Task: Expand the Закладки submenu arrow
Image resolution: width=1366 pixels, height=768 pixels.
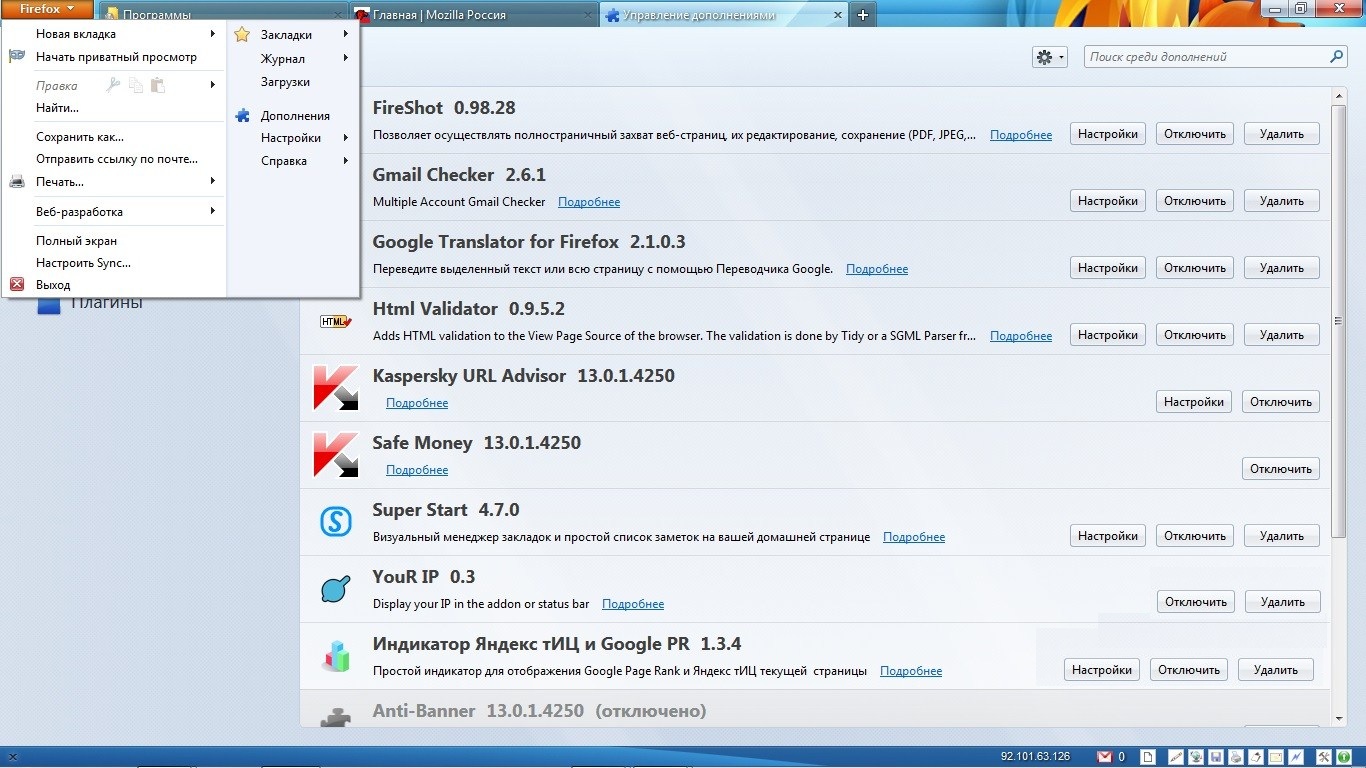Action: click(346, 34)
